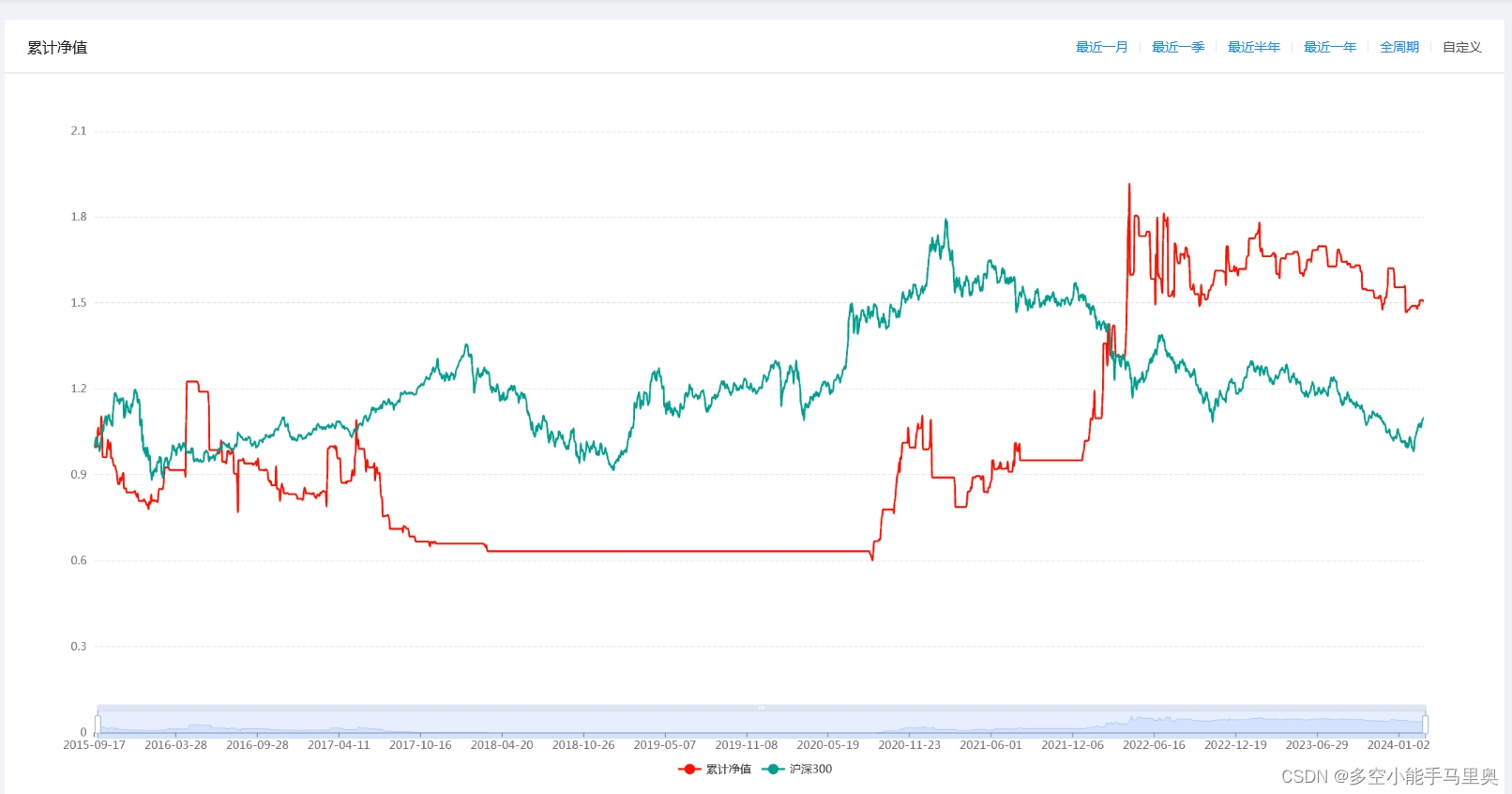Image resolution: width=1512 pixels, height=794 pixels.
Task: Click the 2.1 y-axis label
Action: click(x=79, y=130)
